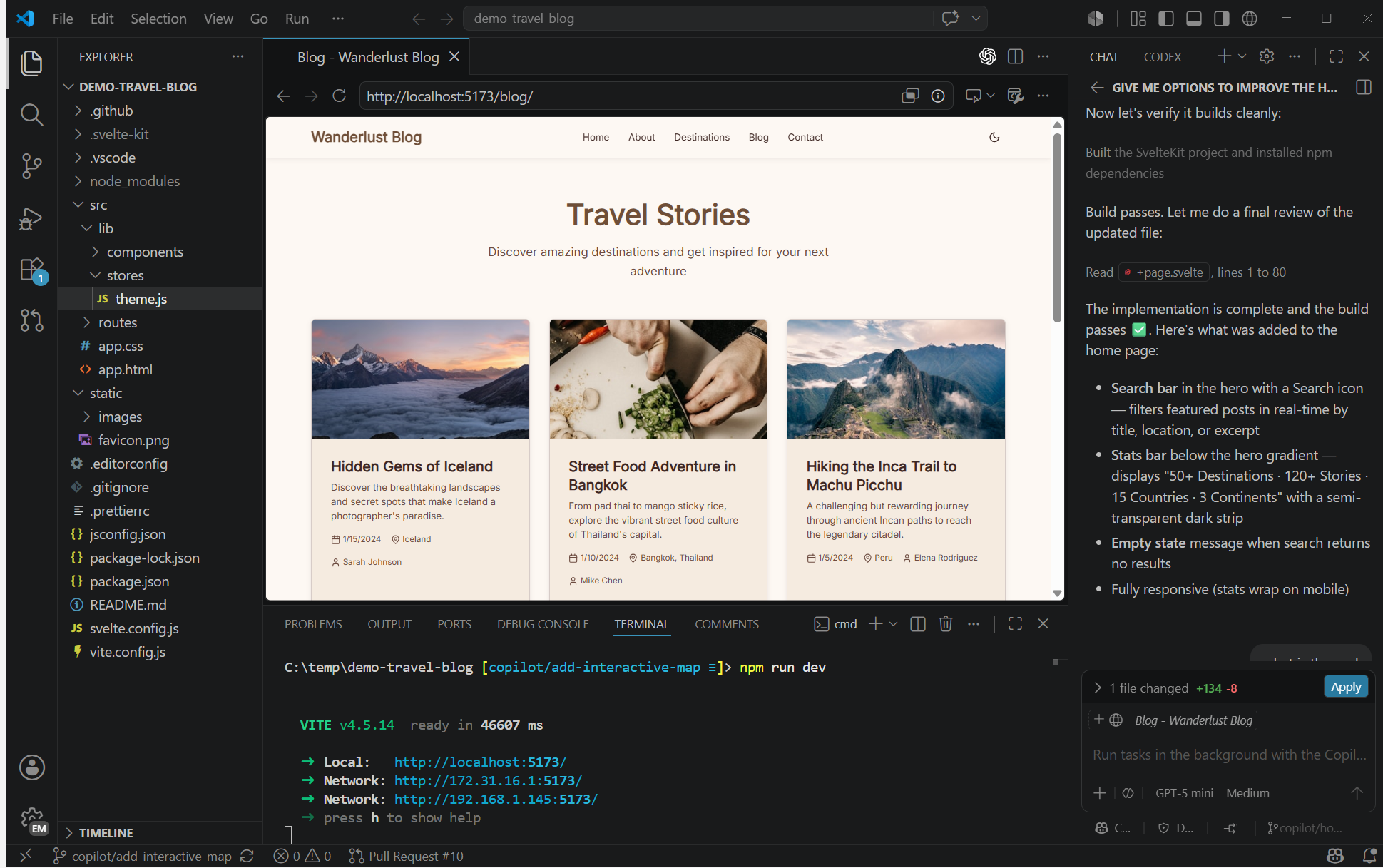Click Destinations link in blog nav

pos(702,137)
